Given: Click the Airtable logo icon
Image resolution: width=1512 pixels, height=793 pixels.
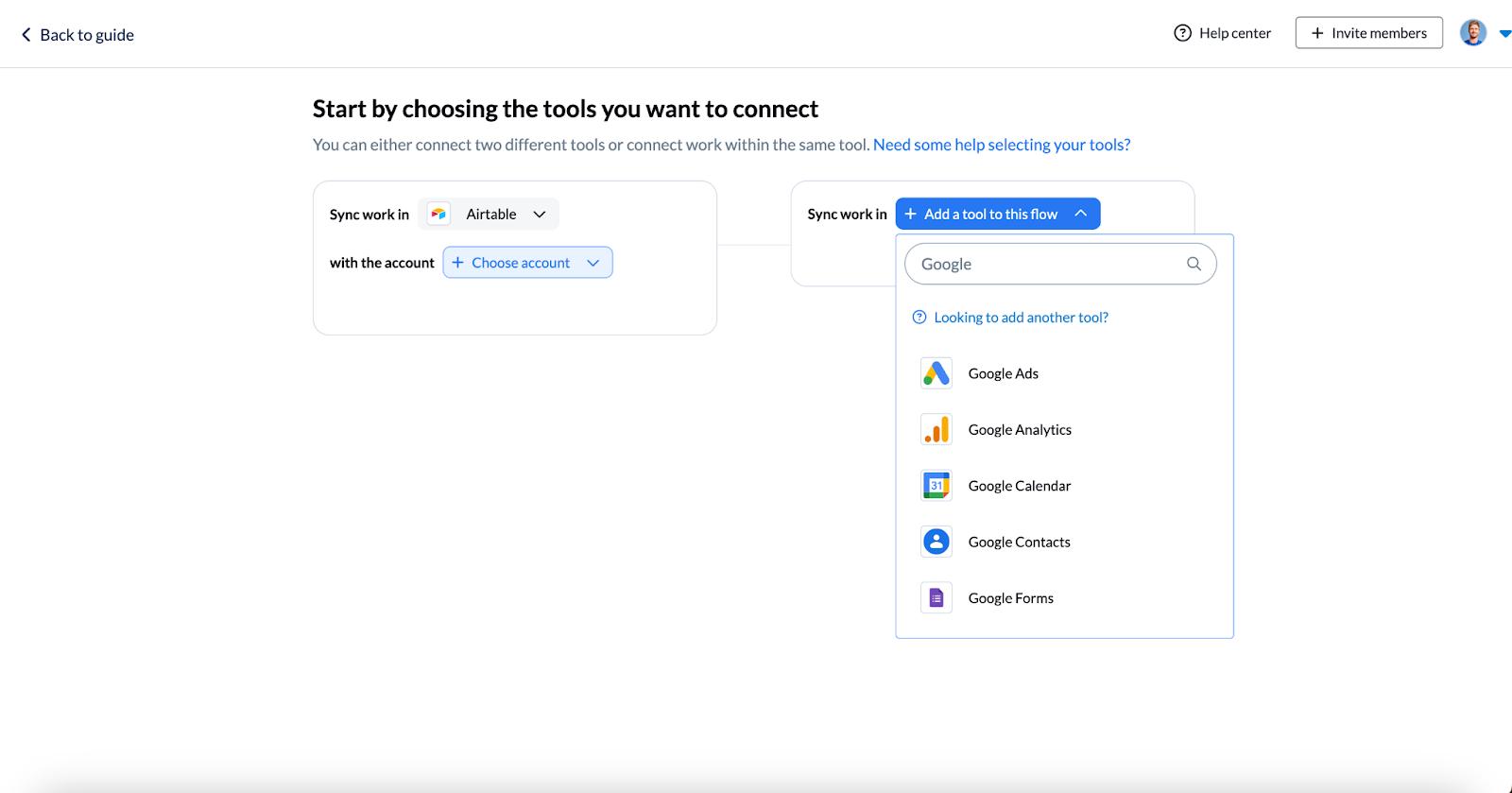Looking at the screenshot, I should point(438,215).
